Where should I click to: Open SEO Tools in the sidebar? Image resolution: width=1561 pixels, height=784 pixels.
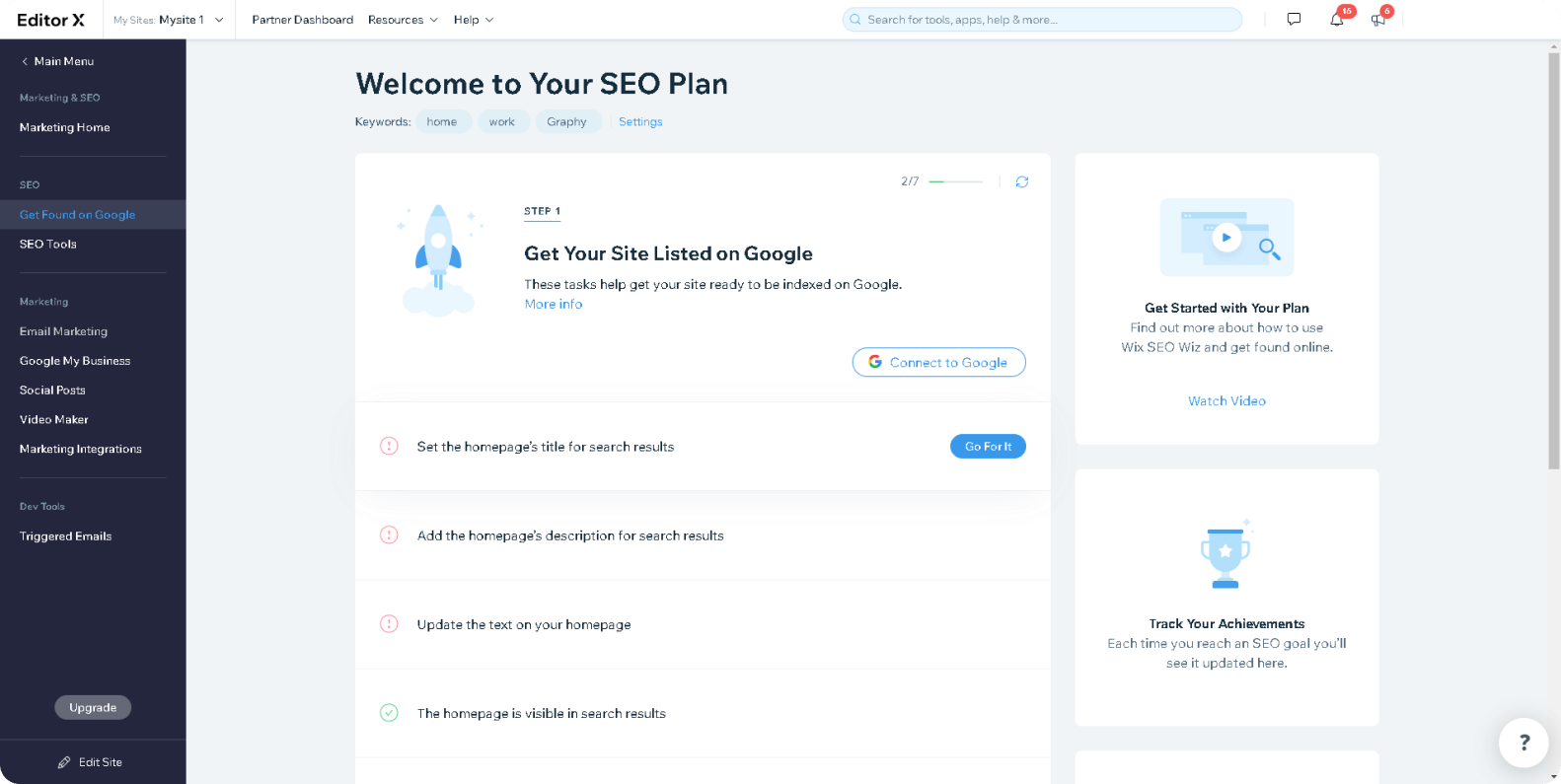pyautogui.click(x=48, y=244)
